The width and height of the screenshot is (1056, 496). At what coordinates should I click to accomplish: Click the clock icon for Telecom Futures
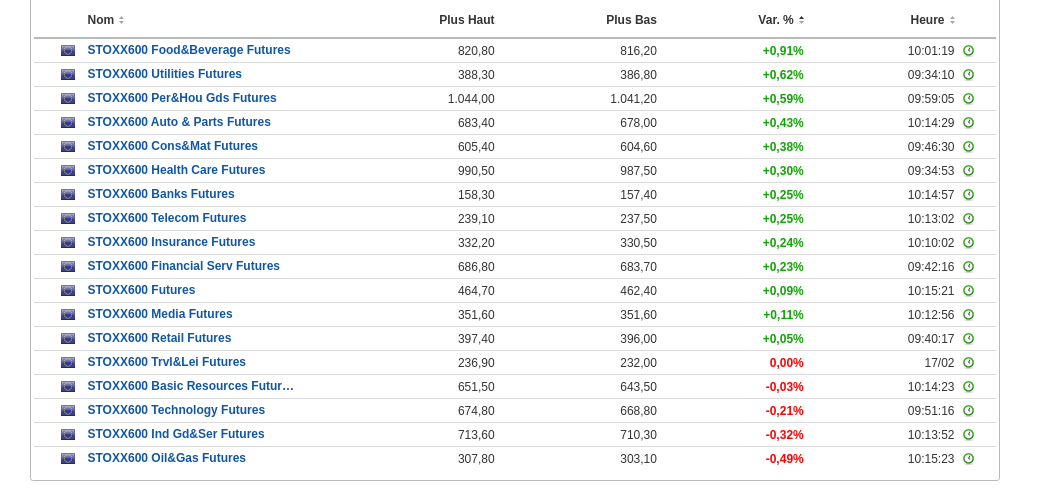click(x=968, y=219)
